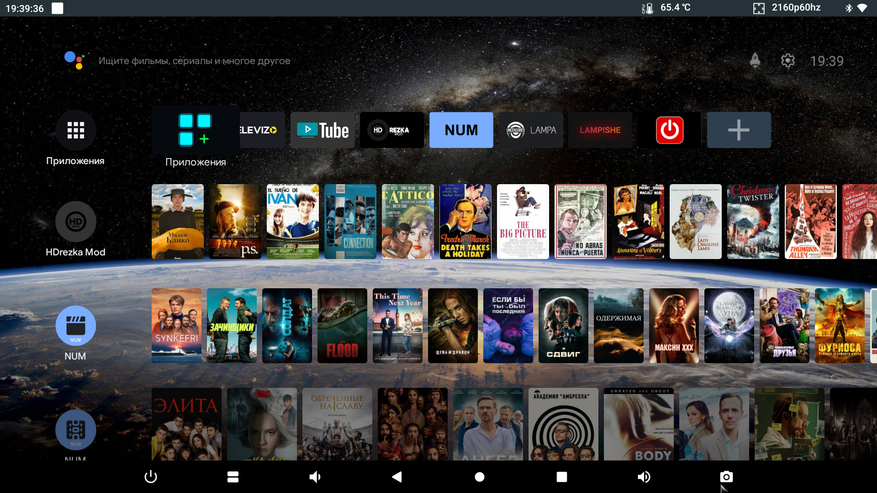The width and height of the screenshot is (877, 493).
Task: Open the El Sueño de Ivan poster
Action: pos(293,222)
